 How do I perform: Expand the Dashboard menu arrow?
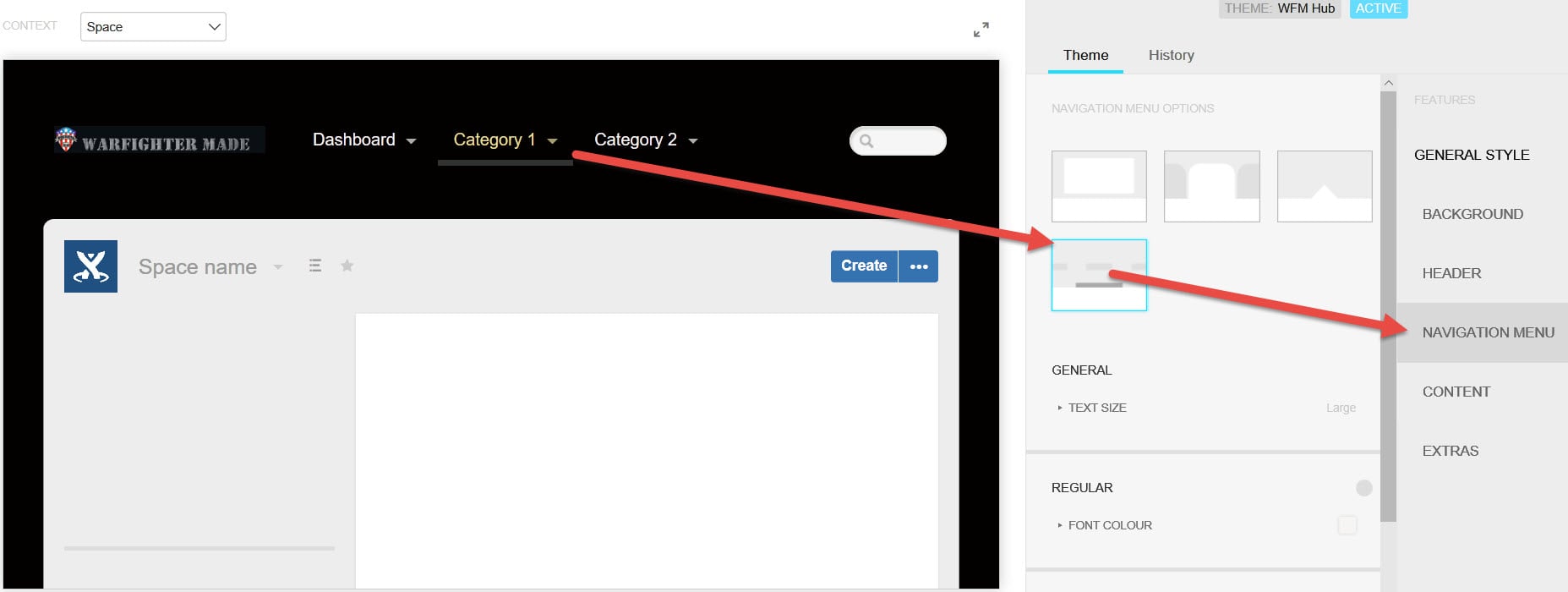pyautogui.click(x=412, y=141)
